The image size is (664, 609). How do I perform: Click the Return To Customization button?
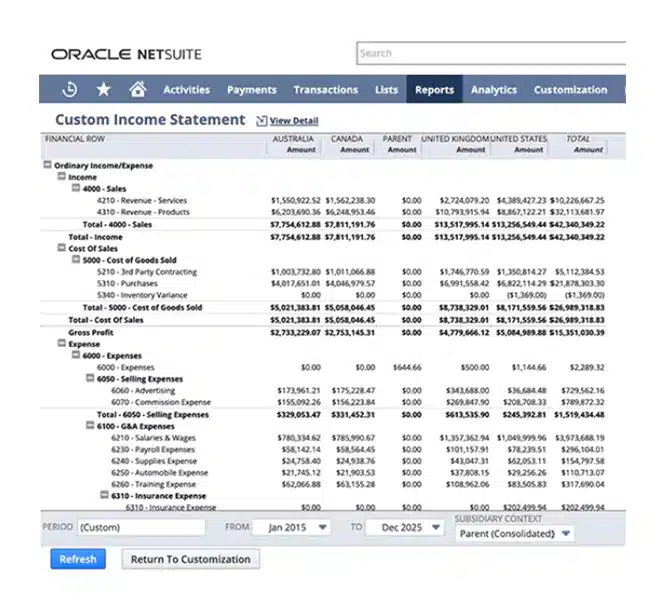190,559
